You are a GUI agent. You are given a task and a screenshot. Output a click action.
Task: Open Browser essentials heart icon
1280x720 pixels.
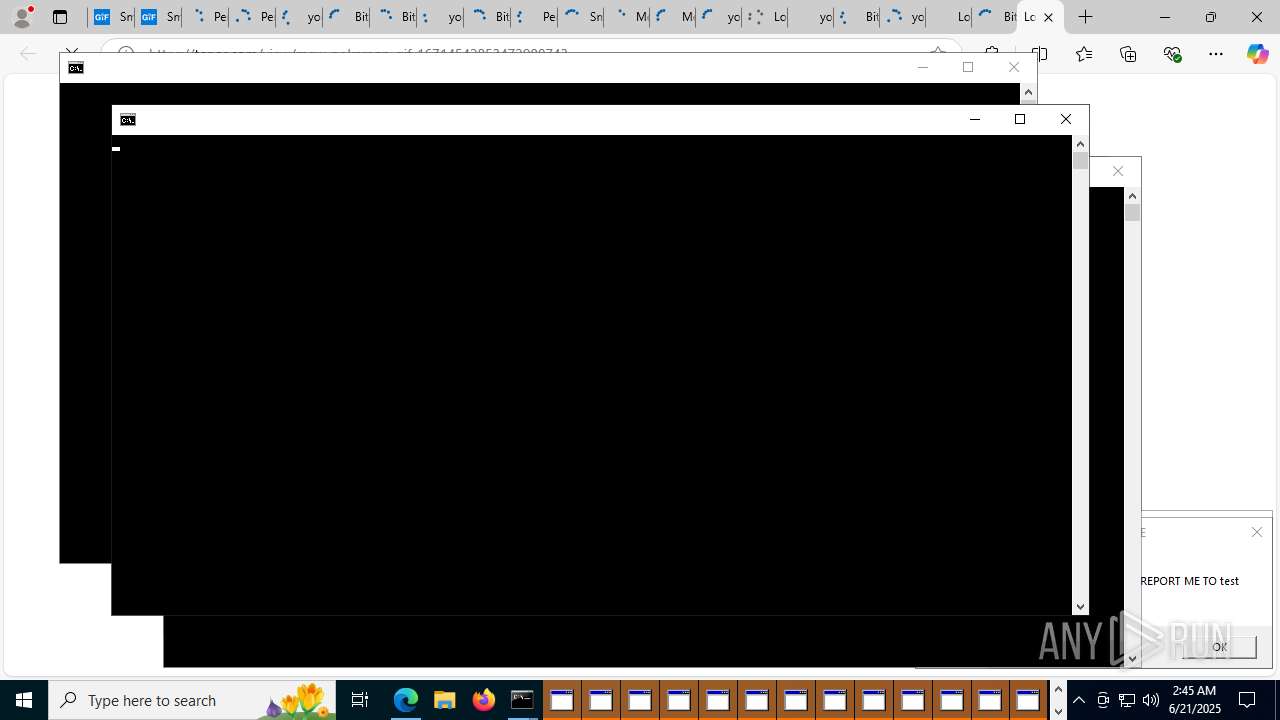[x=1172, y=54]
